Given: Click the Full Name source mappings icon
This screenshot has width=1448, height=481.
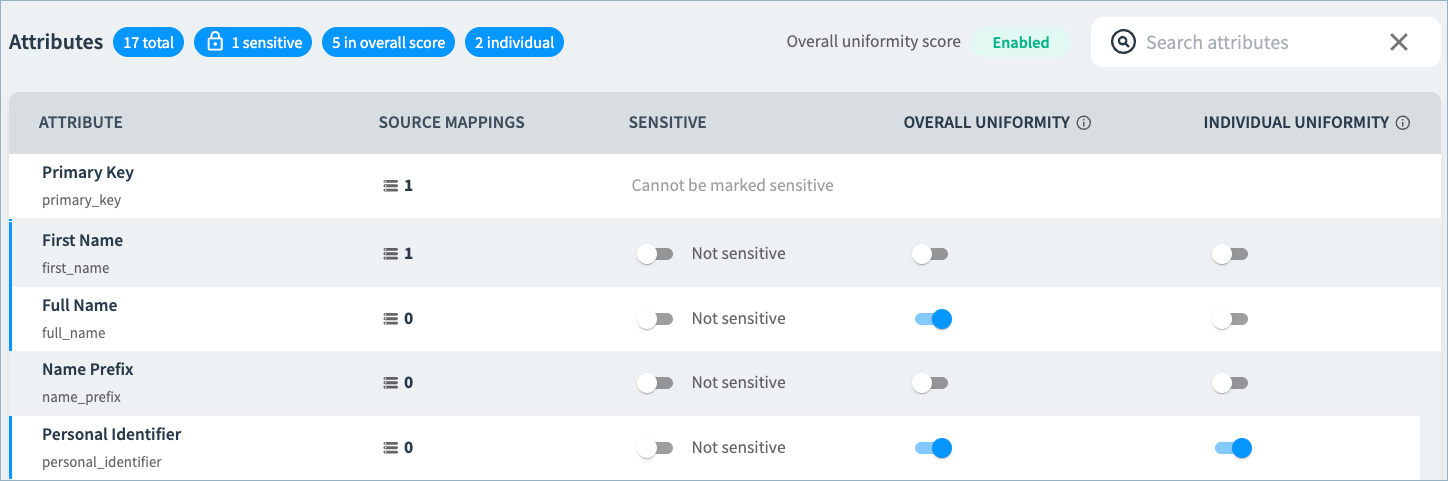Looking at the screenshot, I should pyautogui.click(x=391, y=319).
